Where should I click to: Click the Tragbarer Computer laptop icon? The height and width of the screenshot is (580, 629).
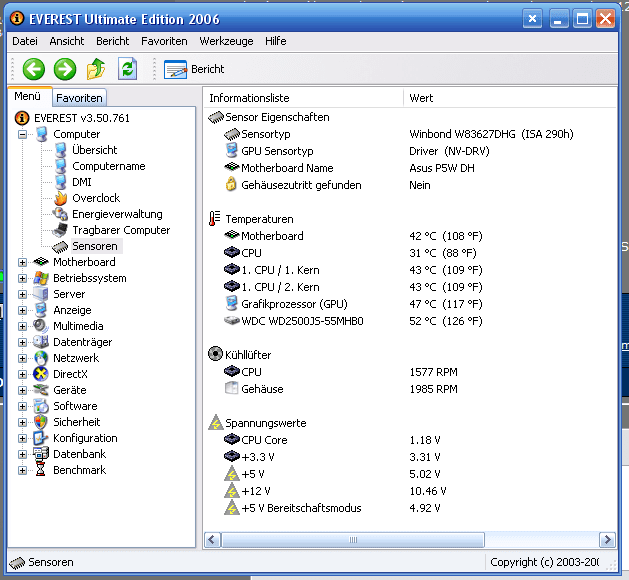coord(61,230)
